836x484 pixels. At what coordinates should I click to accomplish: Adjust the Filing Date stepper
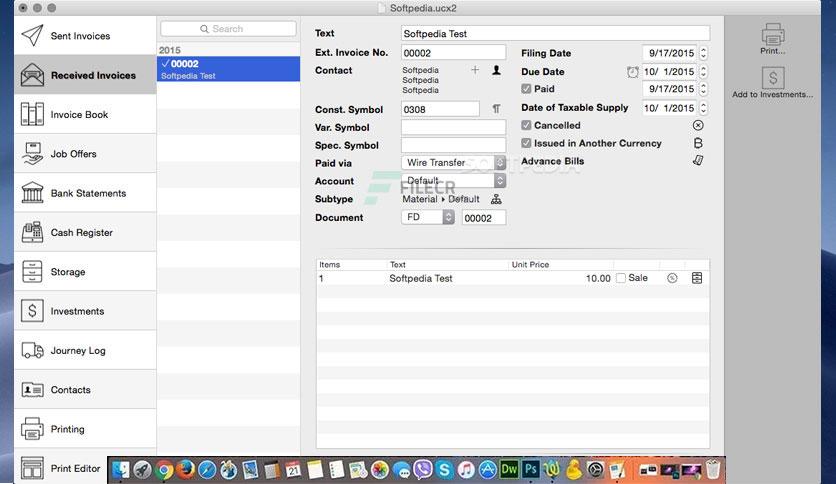coord(703,53)
